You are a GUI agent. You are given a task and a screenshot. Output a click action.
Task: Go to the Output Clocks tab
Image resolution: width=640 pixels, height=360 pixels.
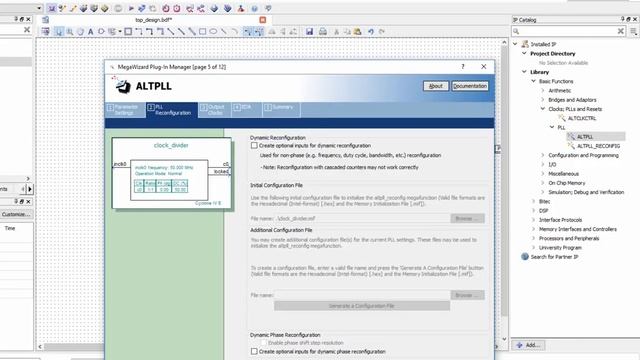(x=215, y=110)
